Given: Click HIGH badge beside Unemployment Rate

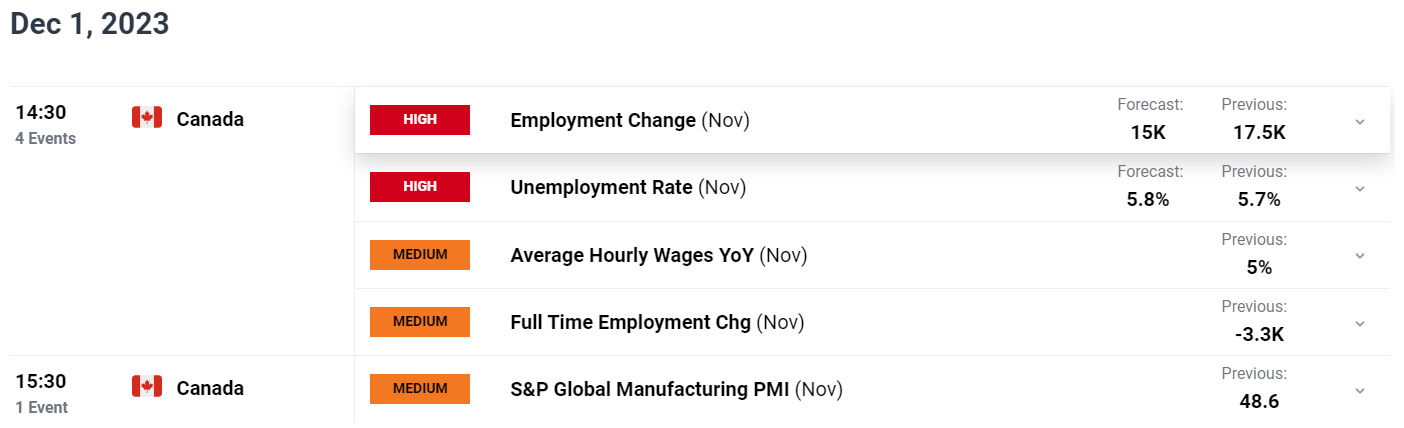Looking at the screenshot, I should pyautogui.click(x=420, y=187).
